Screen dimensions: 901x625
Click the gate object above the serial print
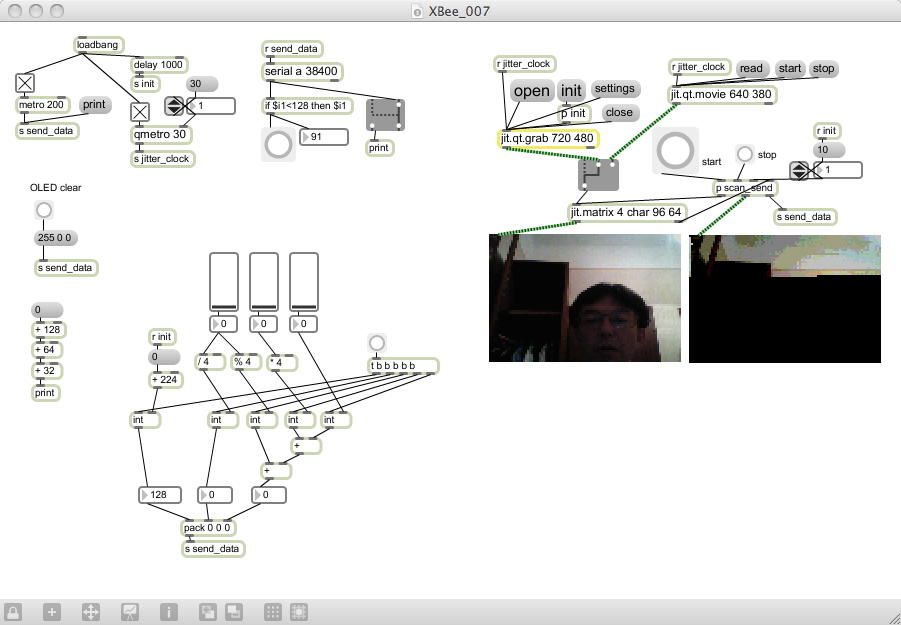click(385, 115)
